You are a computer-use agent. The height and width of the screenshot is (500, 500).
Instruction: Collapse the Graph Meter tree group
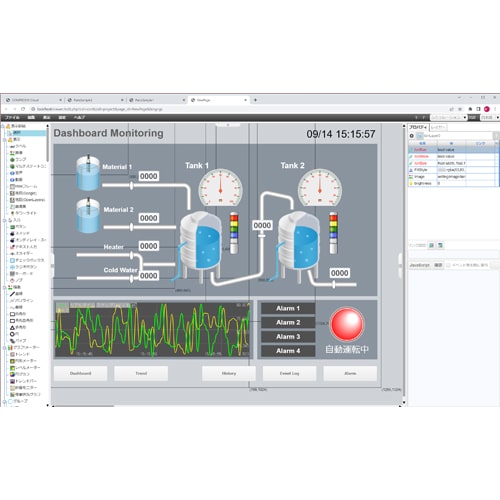(x=4, y=347)
